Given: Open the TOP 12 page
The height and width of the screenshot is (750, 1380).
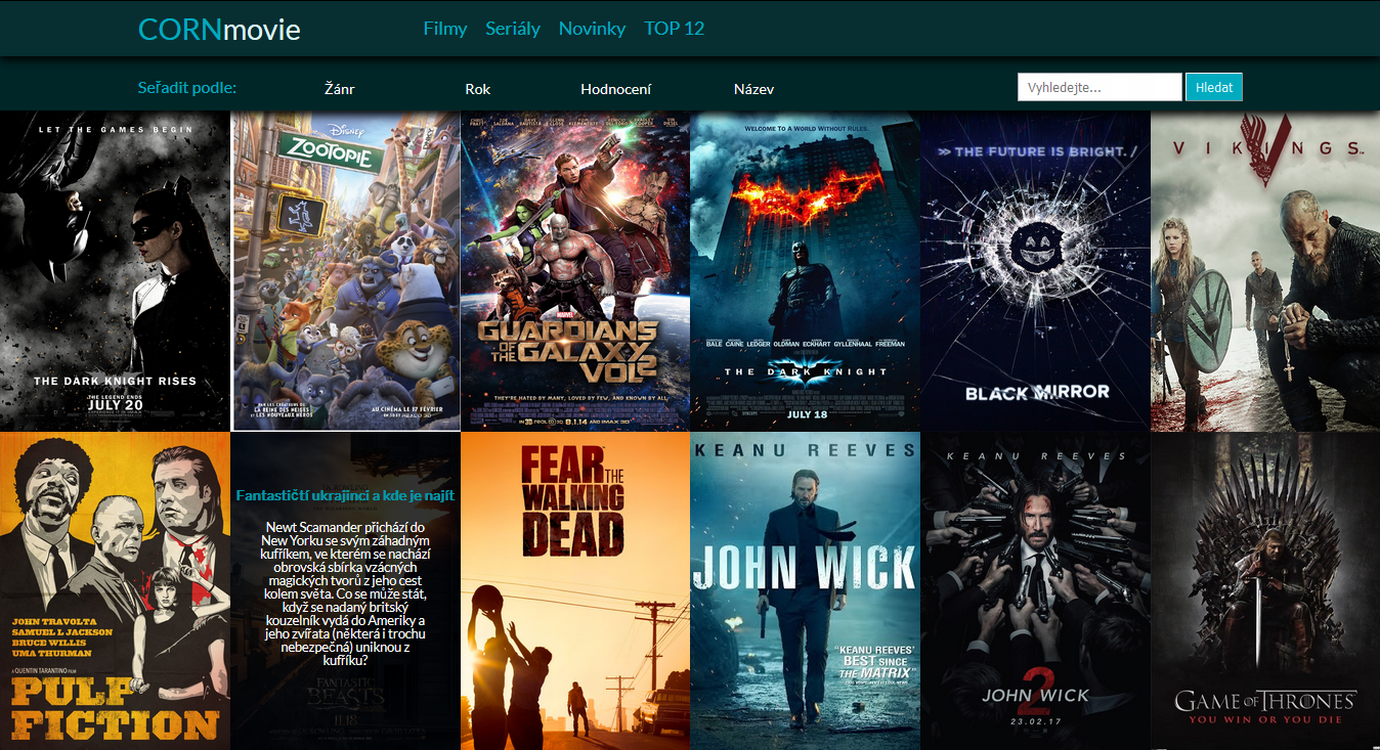Looking at the screenshot, I should click(674, 28).
